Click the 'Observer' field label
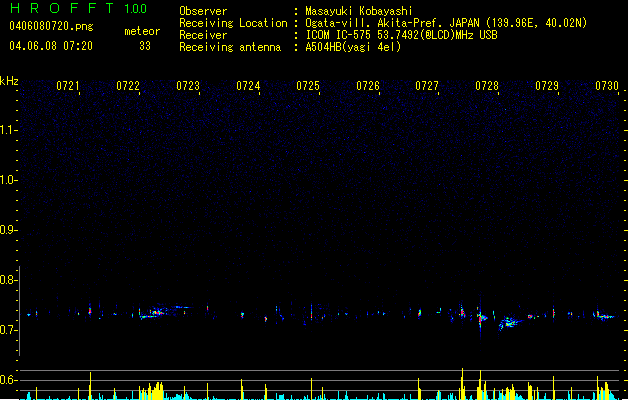This screenshot has width=629, height=400. pyautogui.click(x=203, y=11)
